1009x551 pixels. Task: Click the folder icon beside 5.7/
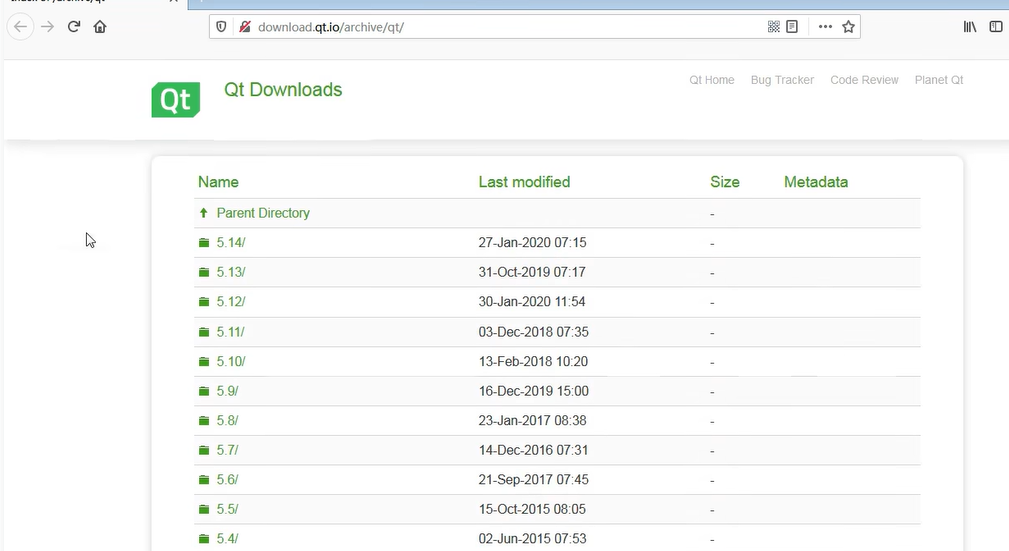point(204,450)
